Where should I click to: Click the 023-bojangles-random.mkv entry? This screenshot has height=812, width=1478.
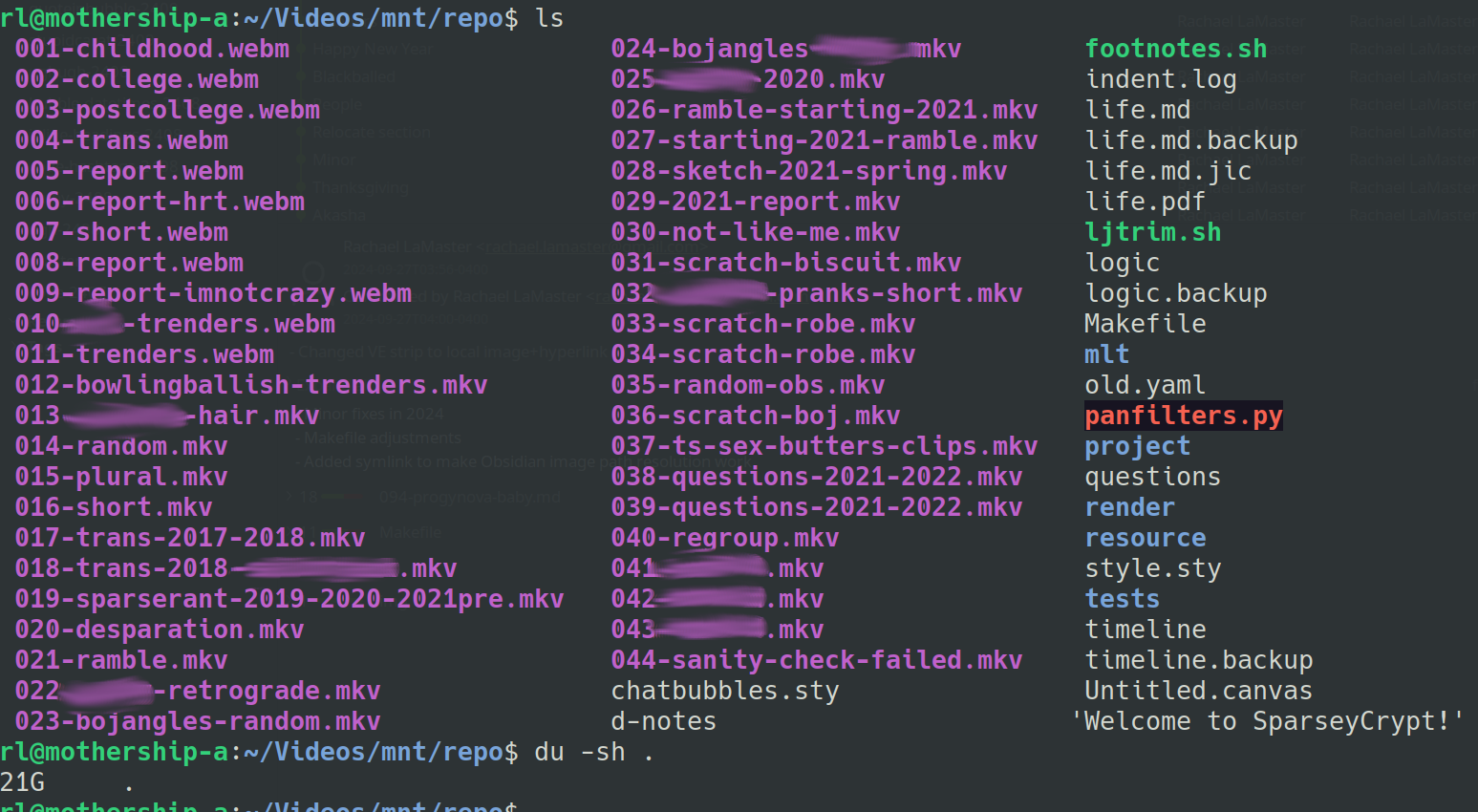point(198,721)
